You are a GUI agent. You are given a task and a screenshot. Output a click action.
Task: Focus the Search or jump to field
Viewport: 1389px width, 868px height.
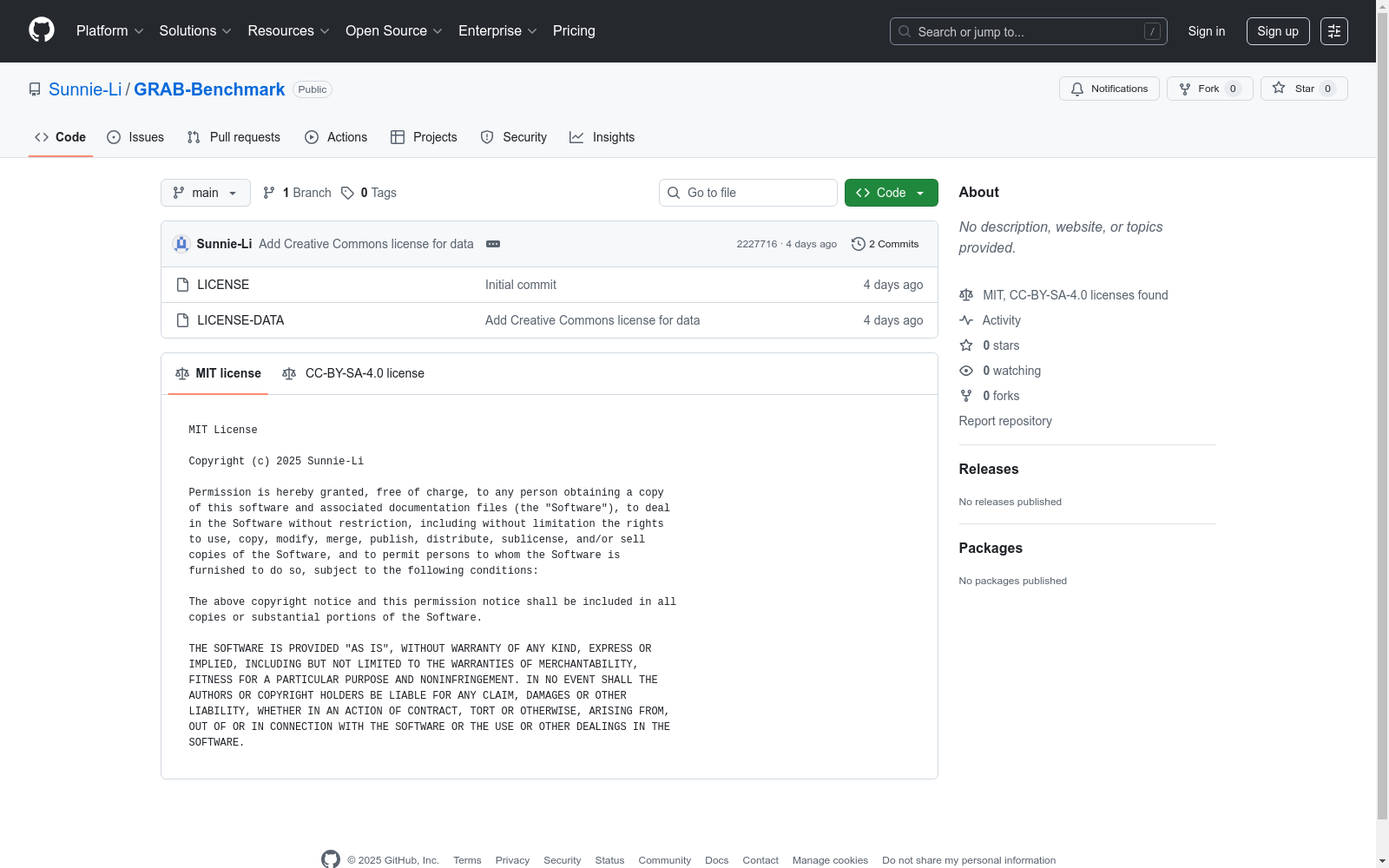(x=1029, y=31)
